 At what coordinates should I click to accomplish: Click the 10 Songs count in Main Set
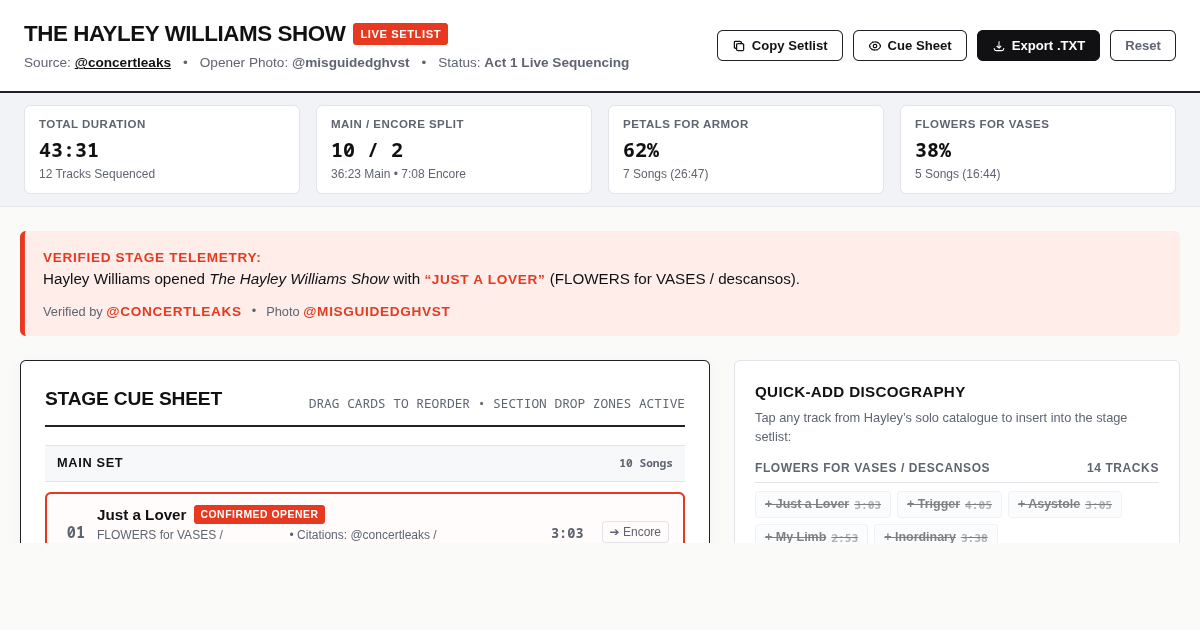(646, 463)
